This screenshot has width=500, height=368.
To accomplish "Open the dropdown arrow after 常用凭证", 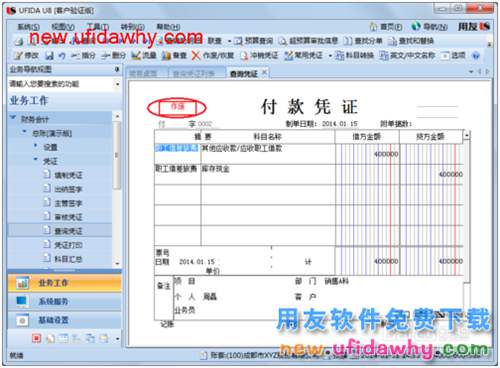I will point(330,56).
